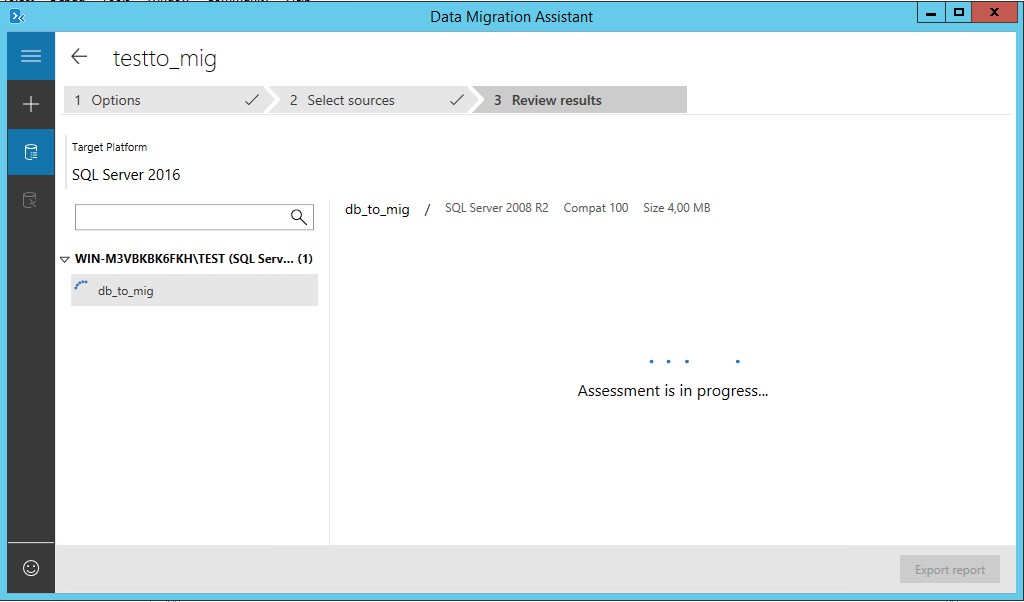Maximize the Data Migration Assistant window
The image size is (1024, 602).
(x=958, y=13)
